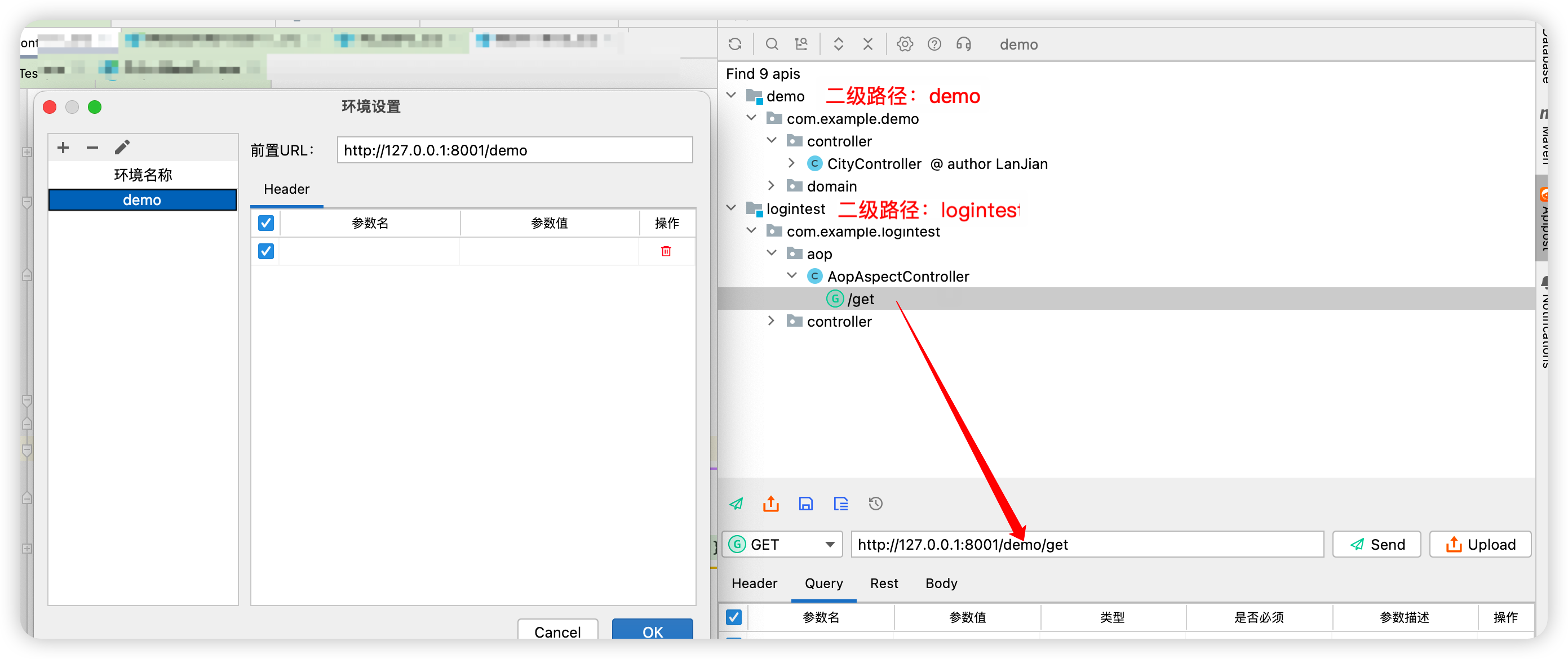Viewport: 1568px width, 659px height.
Task: Expand the CityController node
Action: click(x=791, y=163)
